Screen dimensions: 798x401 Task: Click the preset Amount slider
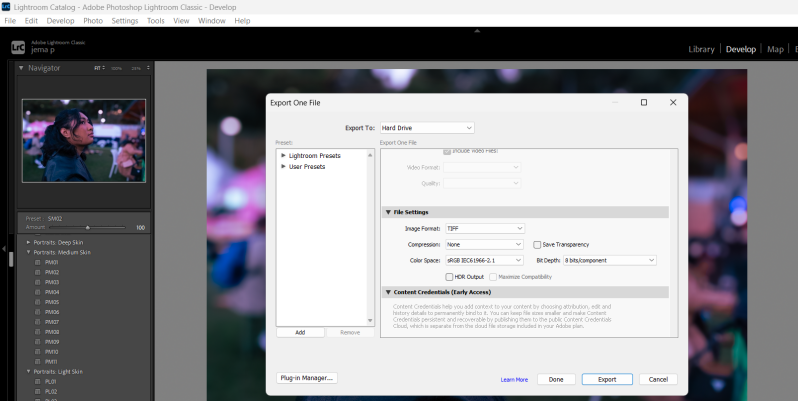(x=88, y=227)
